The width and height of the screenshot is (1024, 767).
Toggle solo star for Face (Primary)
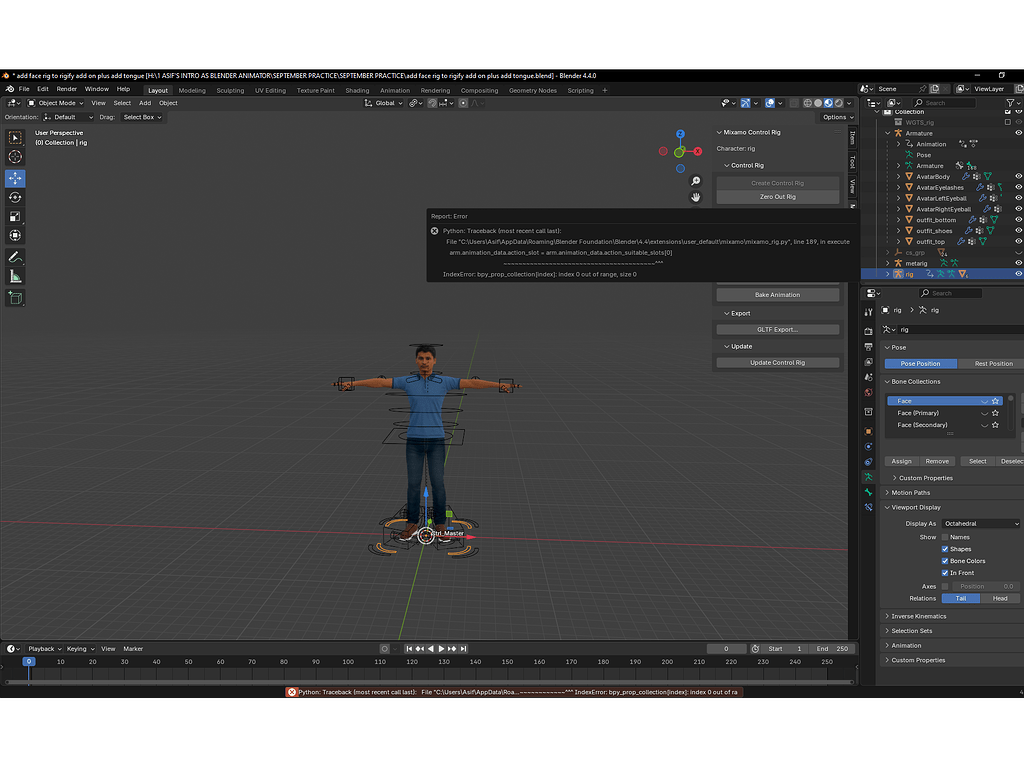click(x=995, y=413)
